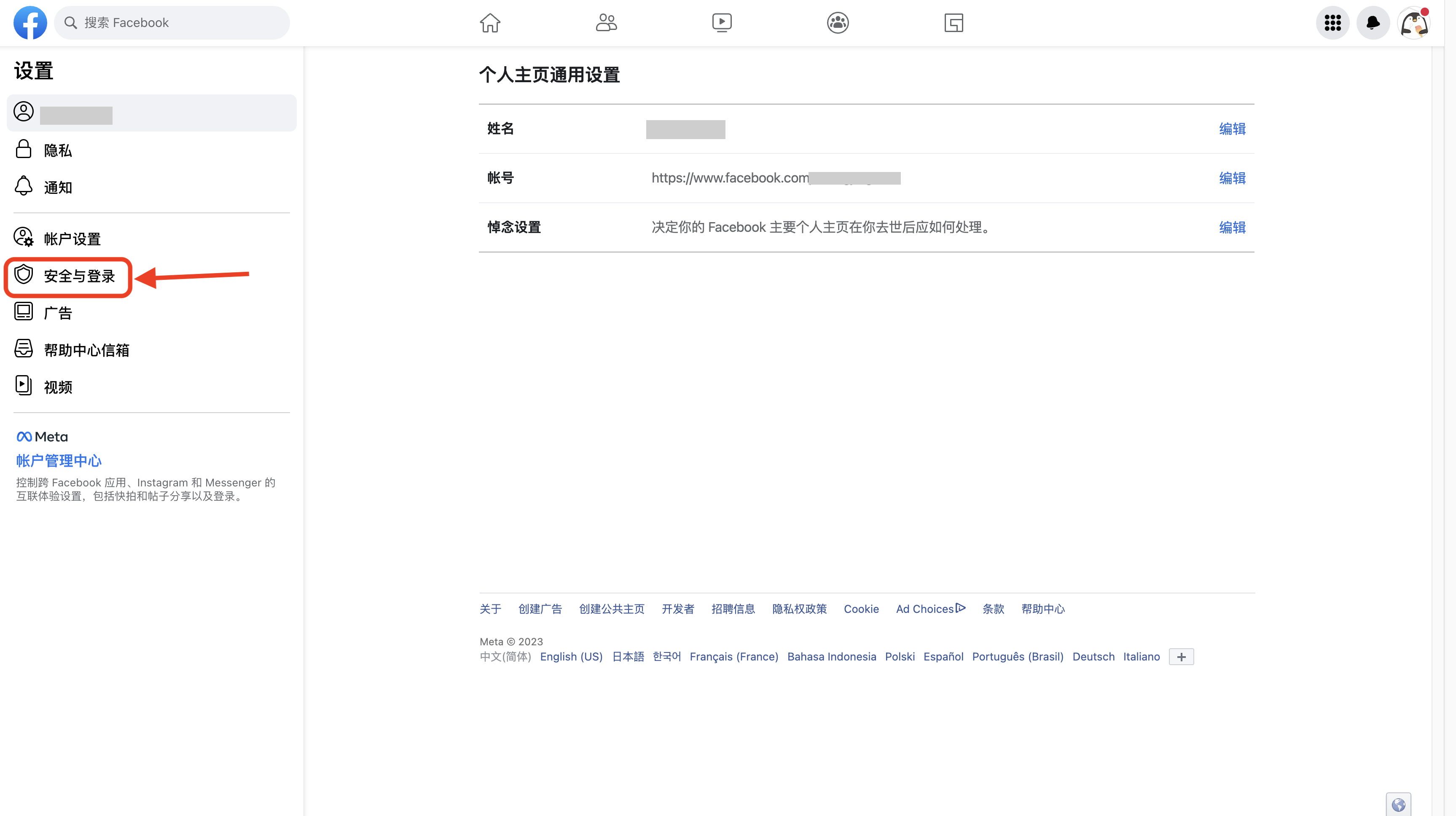The image size is (1456, 816).
Task: Switch language to Español
Action: 943,657
